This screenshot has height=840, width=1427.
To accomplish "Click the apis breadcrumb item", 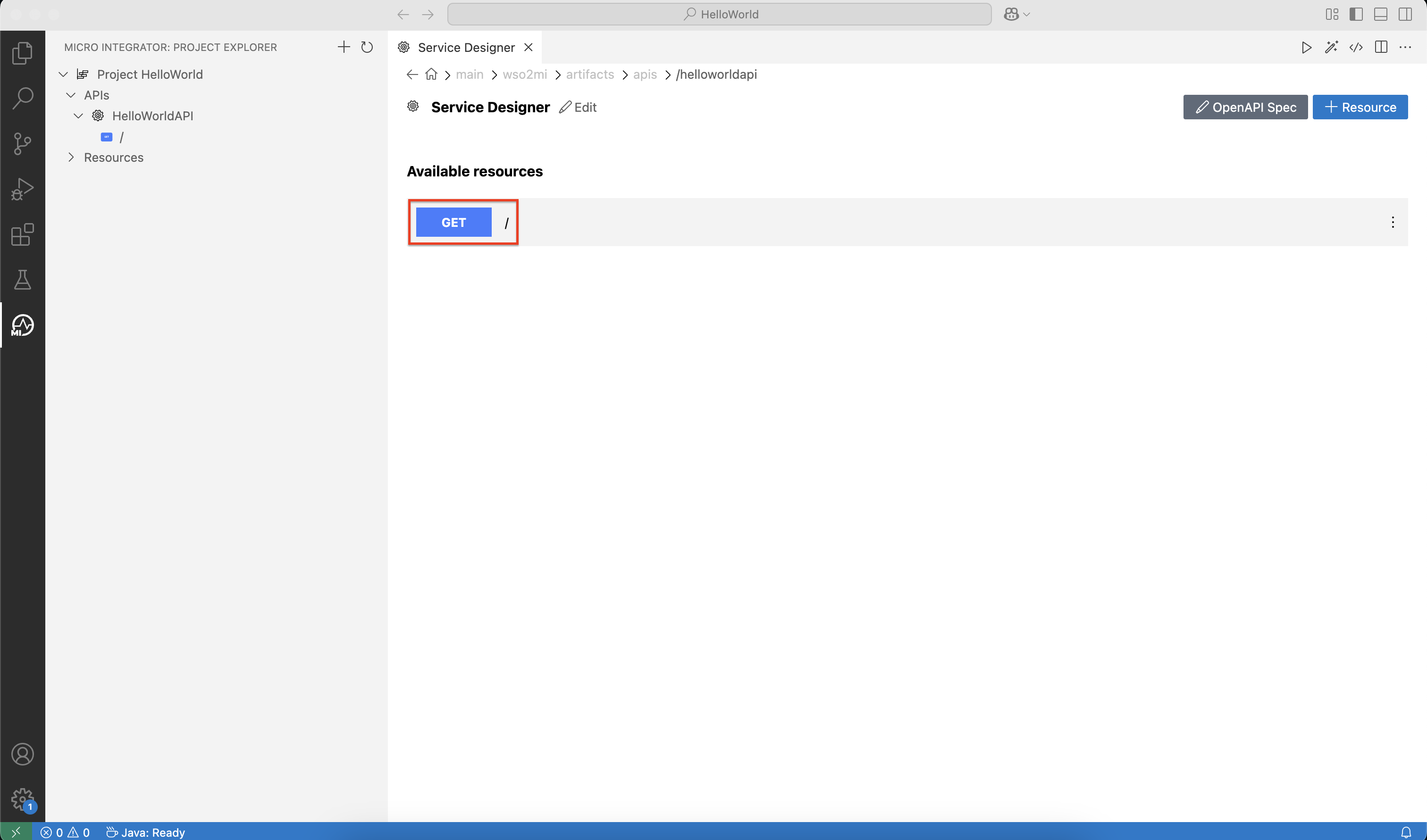I will tap(645, 75).
